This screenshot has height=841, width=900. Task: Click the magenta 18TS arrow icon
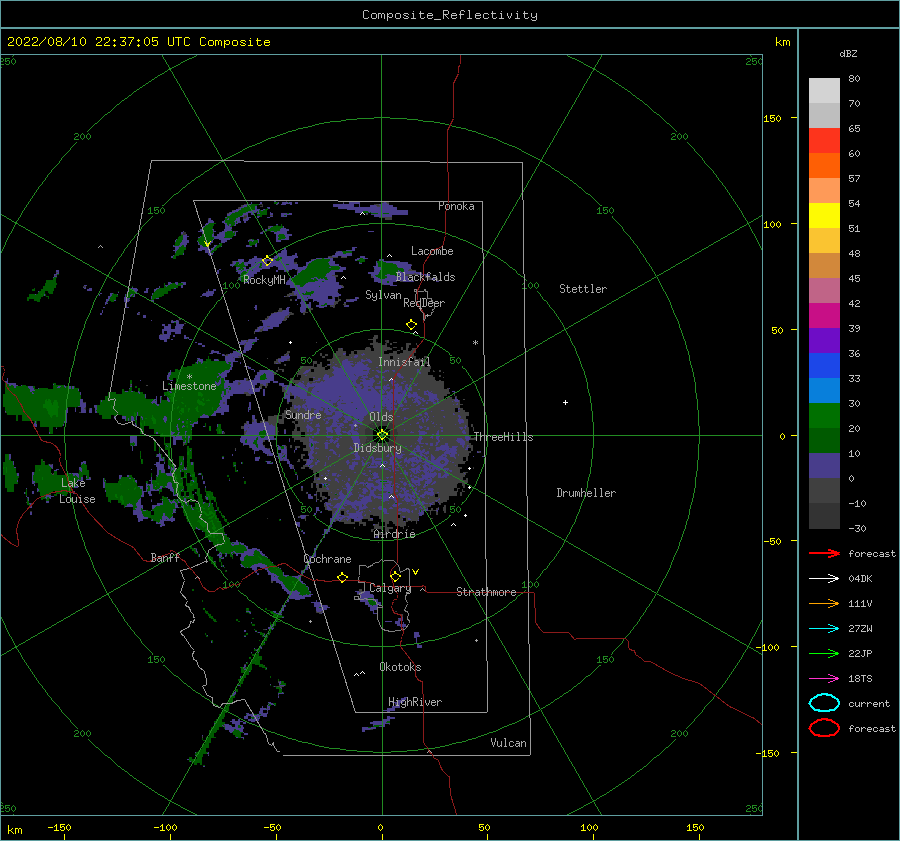824,679
